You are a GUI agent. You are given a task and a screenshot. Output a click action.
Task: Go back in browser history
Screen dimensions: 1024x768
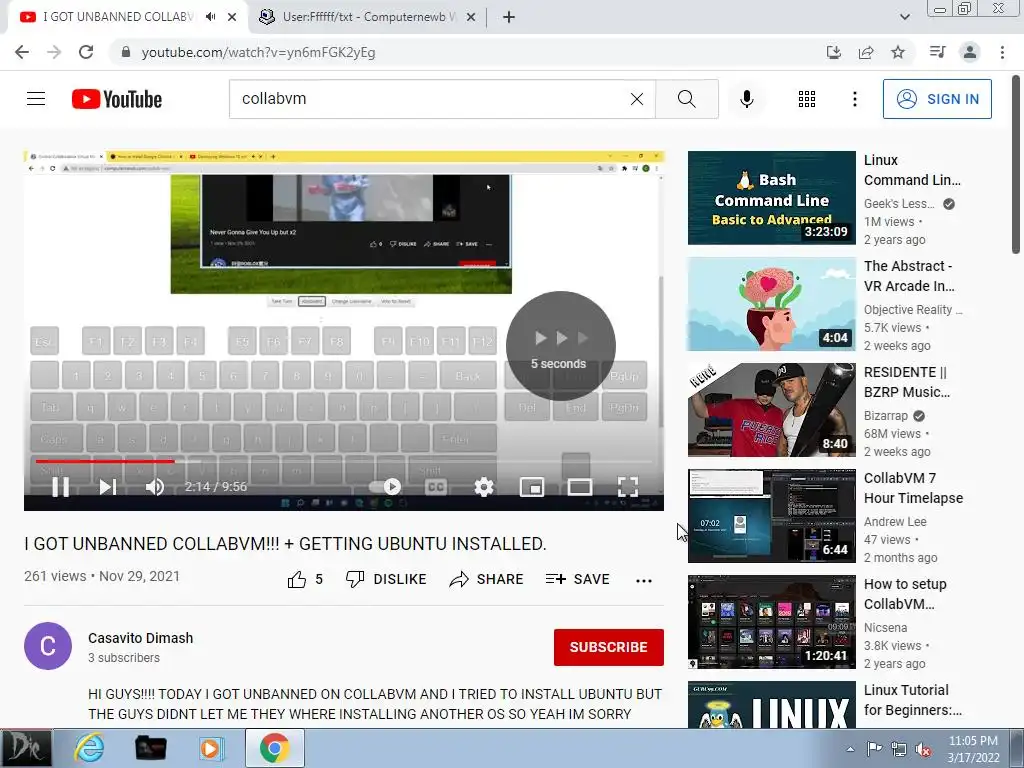coord(22,52)
